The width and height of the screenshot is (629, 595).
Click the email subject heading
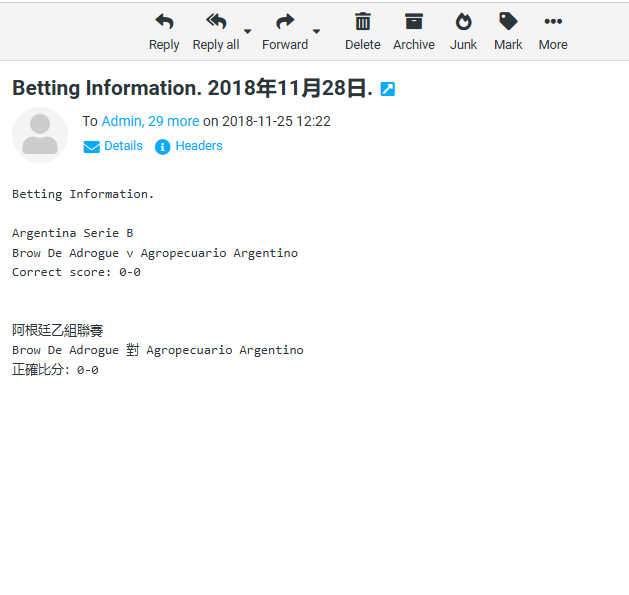pyautogui.click(x=192, y=88)
